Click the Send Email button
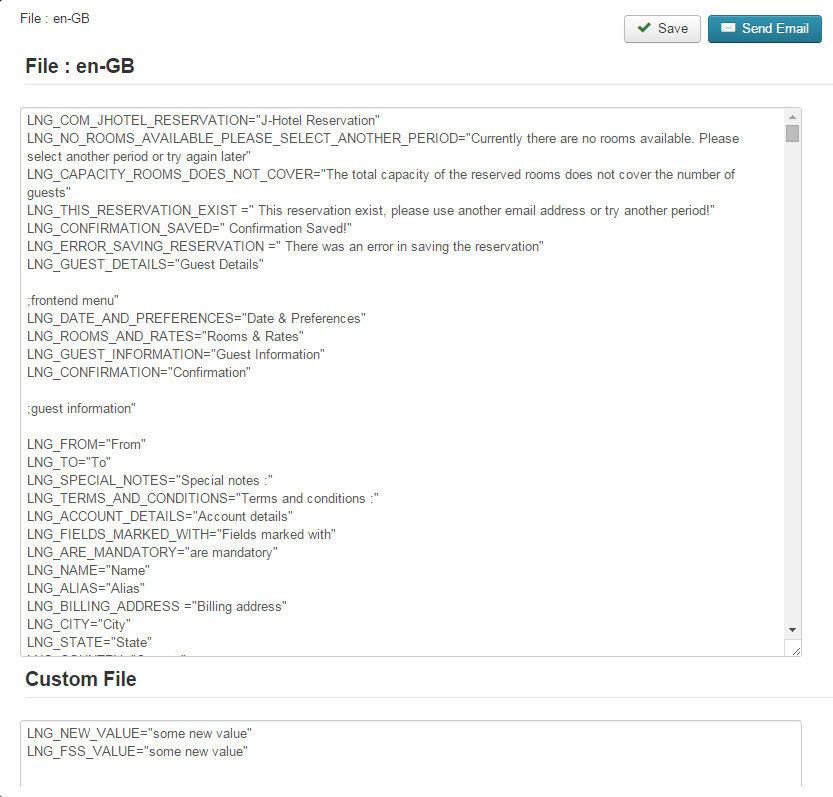Image resolution: width=833 pixels, height=797 pixels. [764, 29]
